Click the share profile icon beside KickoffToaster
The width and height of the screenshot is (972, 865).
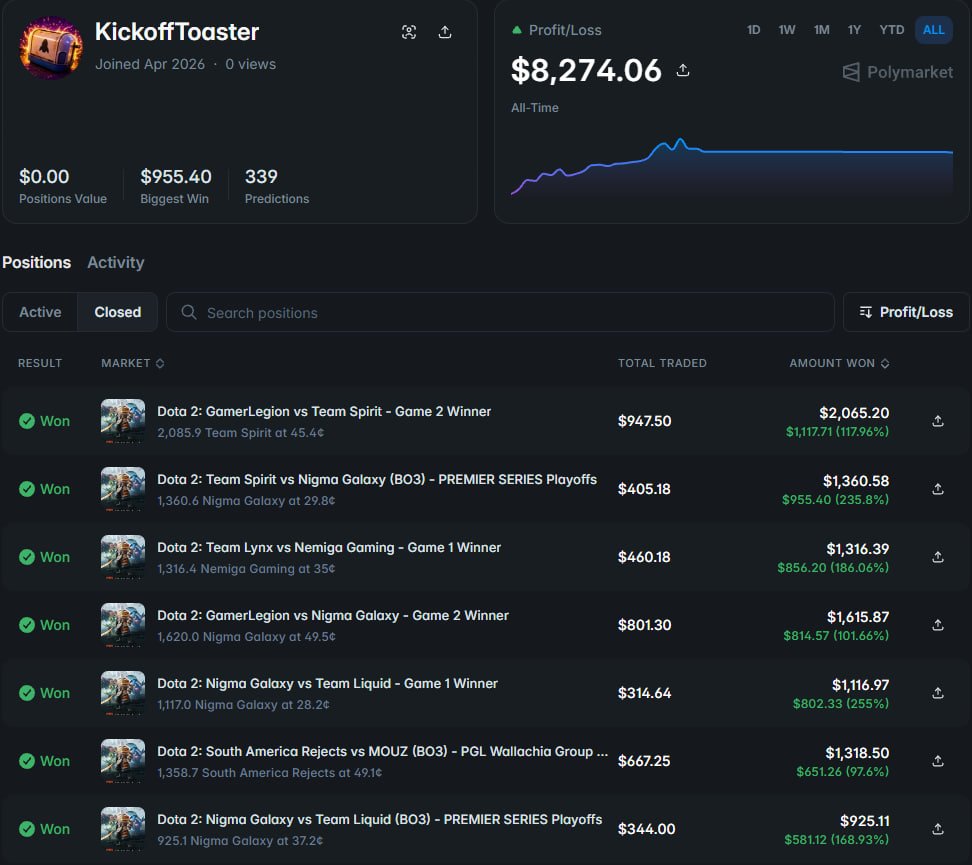pyautogui.click(x=444, y=32)
